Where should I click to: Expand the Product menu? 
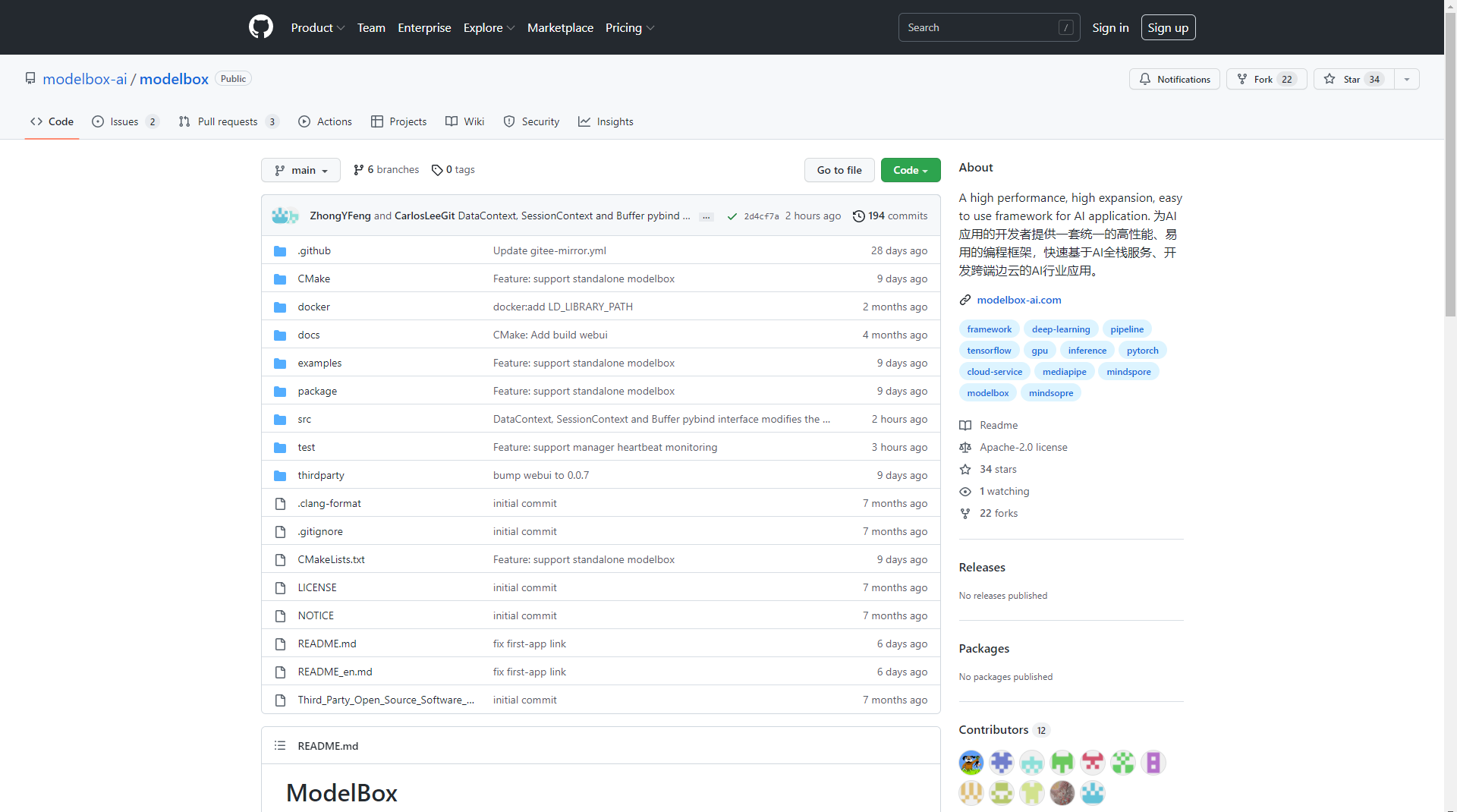click(x=318, y=27)
